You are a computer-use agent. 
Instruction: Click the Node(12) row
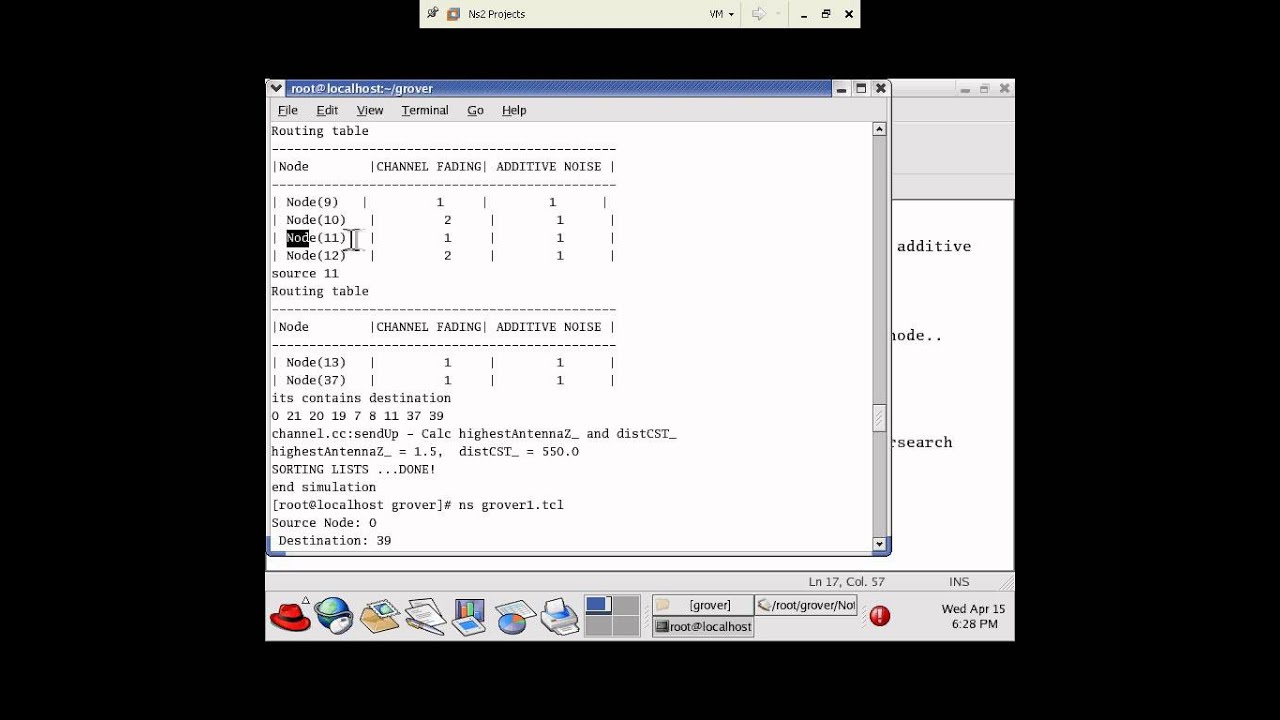click(x=443, y=256)
